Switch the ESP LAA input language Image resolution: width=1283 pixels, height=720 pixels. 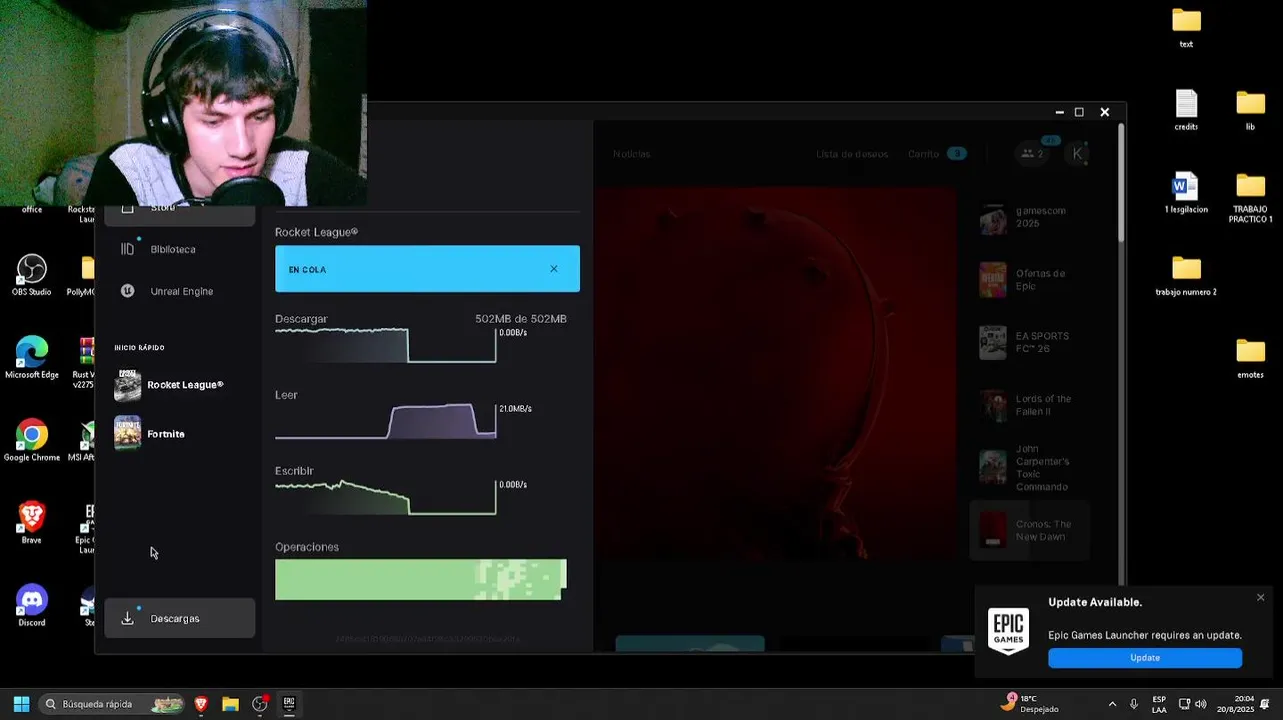click(1159, 704)
